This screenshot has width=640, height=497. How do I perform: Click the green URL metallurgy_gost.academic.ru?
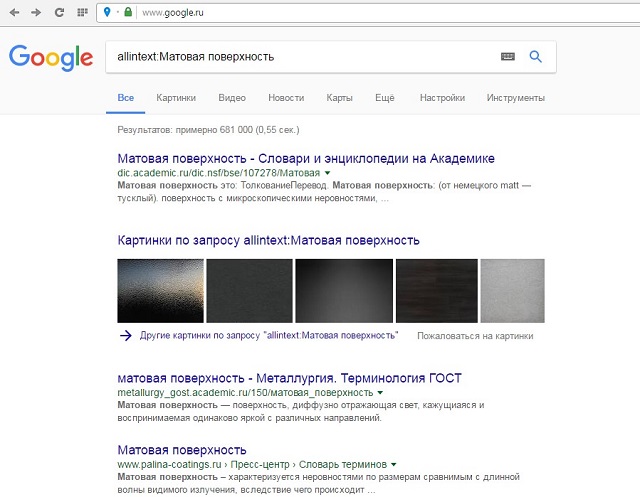pyautogui.click(x=245, y=393)
